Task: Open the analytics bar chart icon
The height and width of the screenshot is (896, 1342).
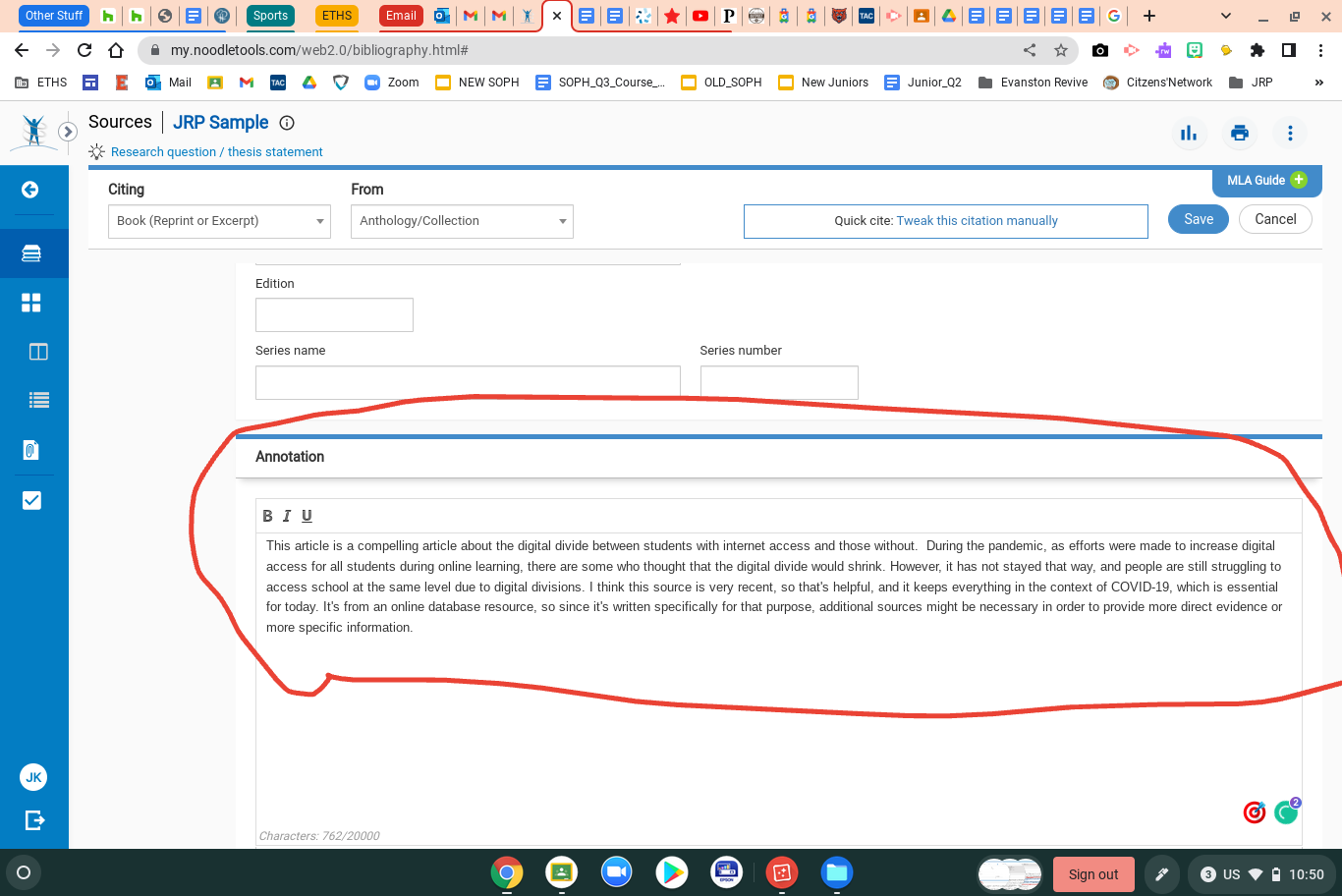Action: pos(1189,133)
